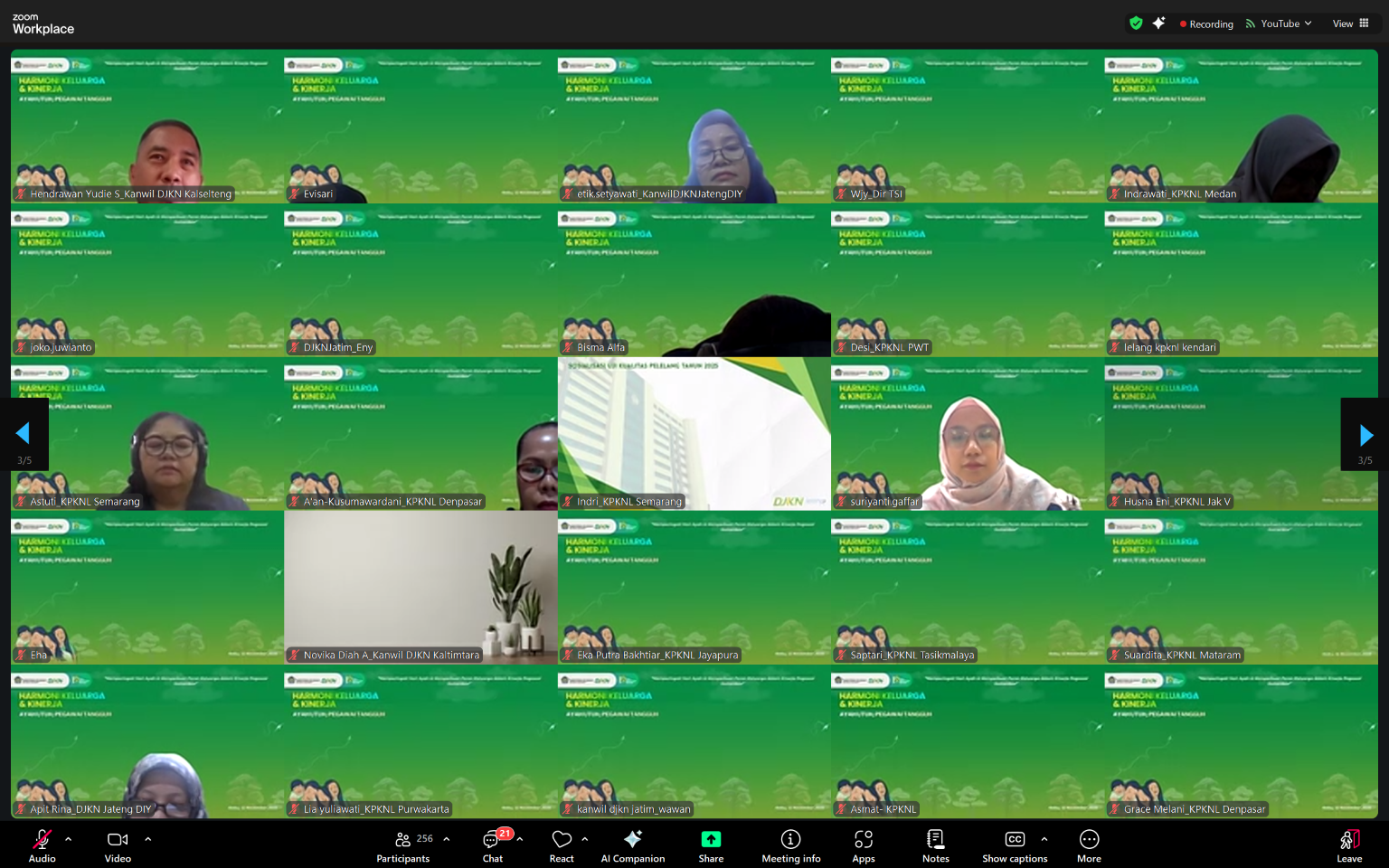This screenshot has width=1389, height=868.
Task: Open AI Companion
Action: pyautogui.click(x=633, y=844)
